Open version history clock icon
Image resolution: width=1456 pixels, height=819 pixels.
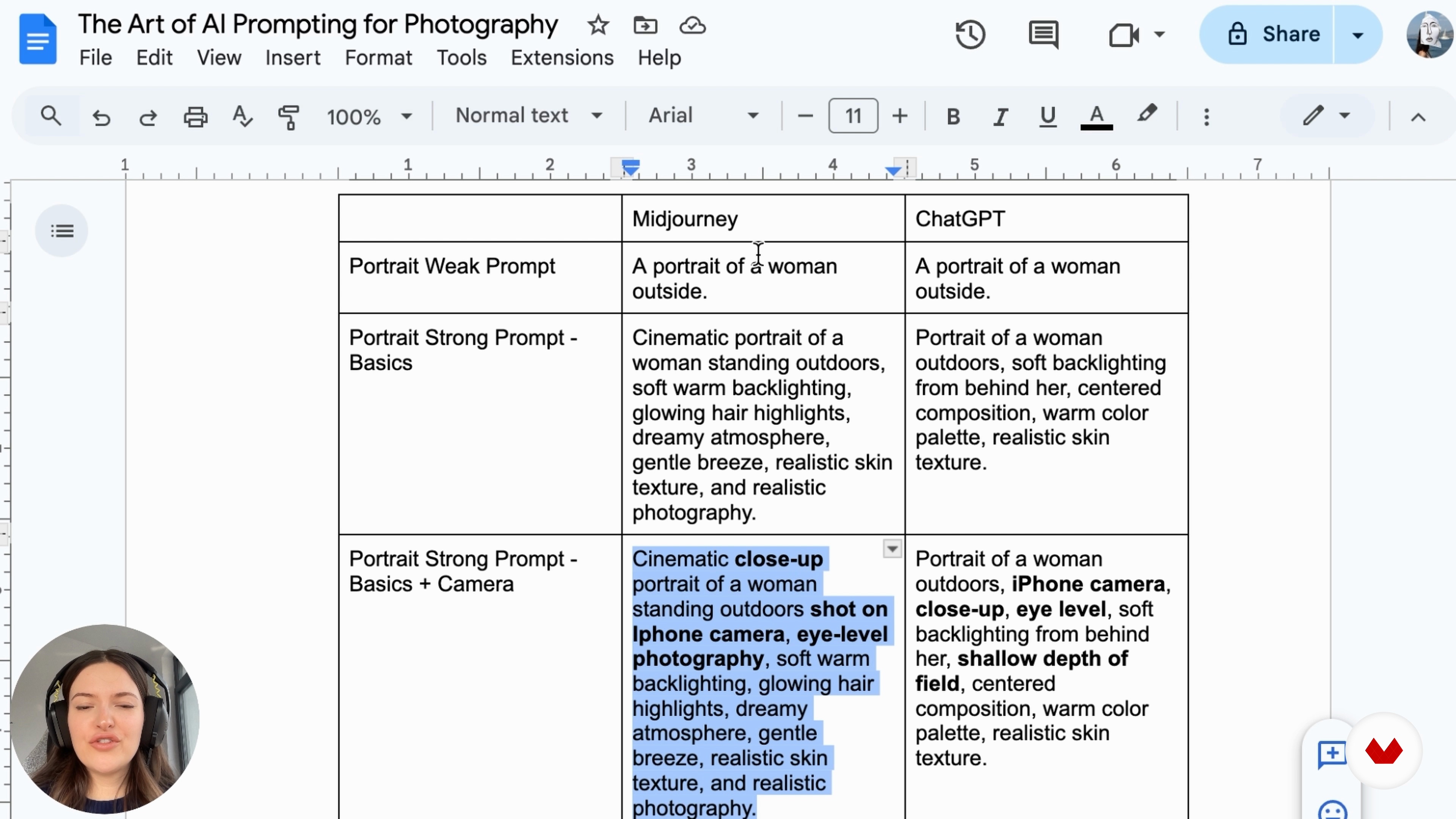click(x=970, y=35)
